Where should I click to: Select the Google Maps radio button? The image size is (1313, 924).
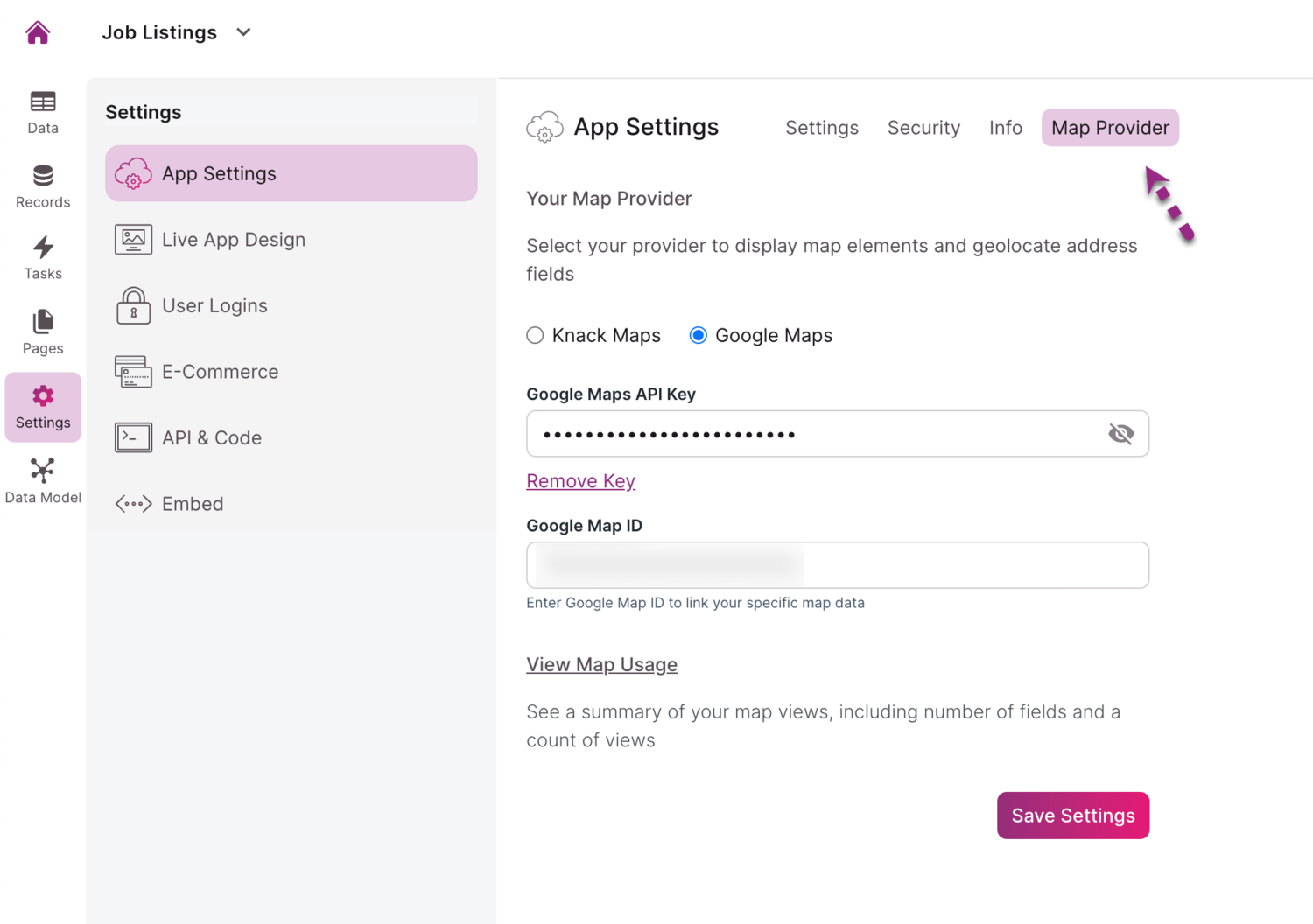(x=698, y=336)
